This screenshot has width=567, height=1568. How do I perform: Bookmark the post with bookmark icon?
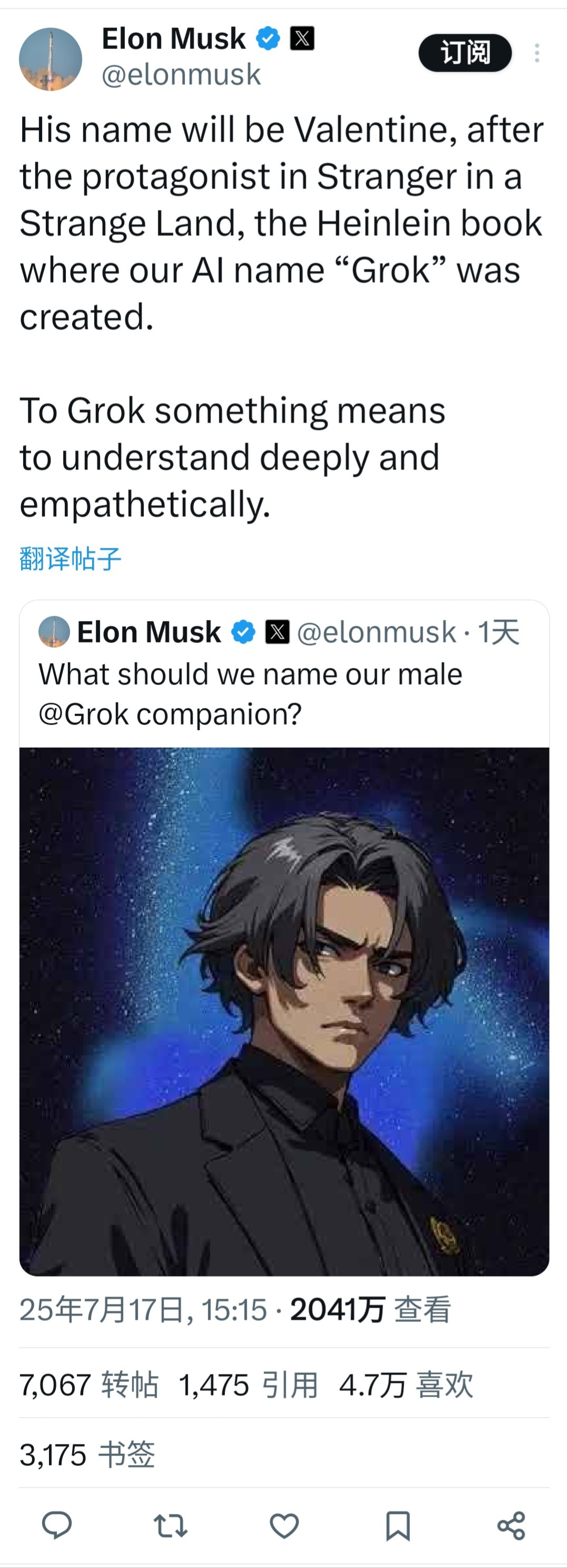(x=398, y=1525)
